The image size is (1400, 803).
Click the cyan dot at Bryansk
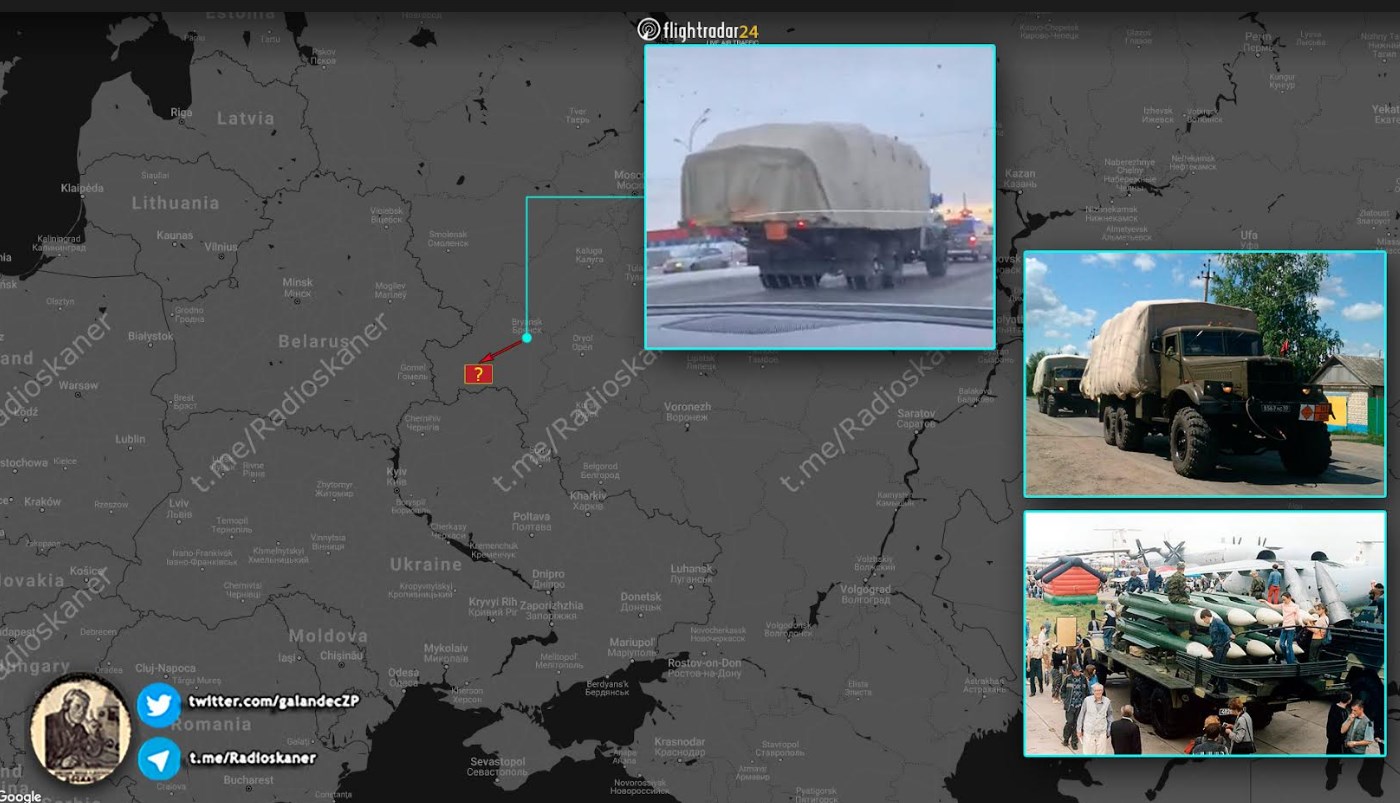[527, 338]
